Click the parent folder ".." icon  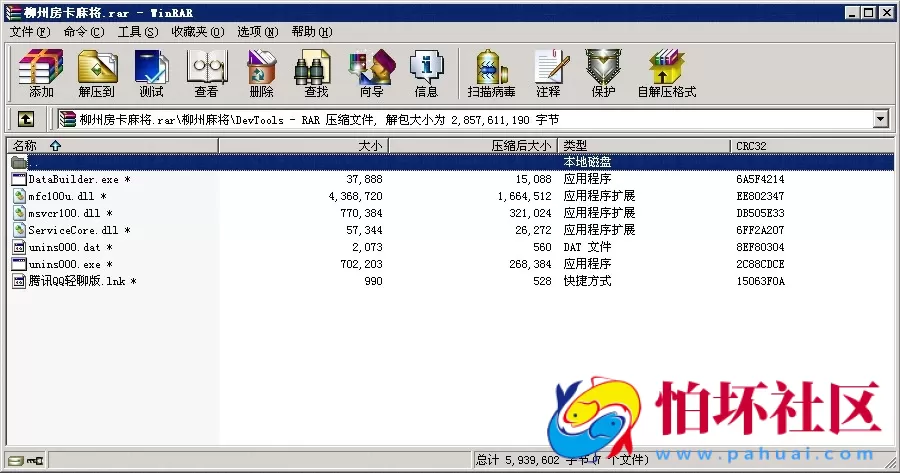[19, 162]
